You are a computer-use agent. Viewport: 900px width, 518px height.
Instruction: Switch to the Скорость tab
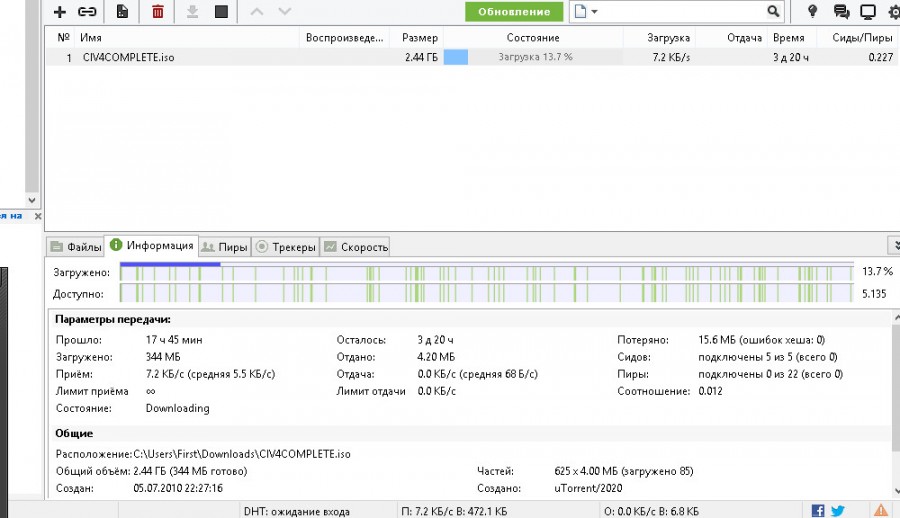click(x=355, y=247)
